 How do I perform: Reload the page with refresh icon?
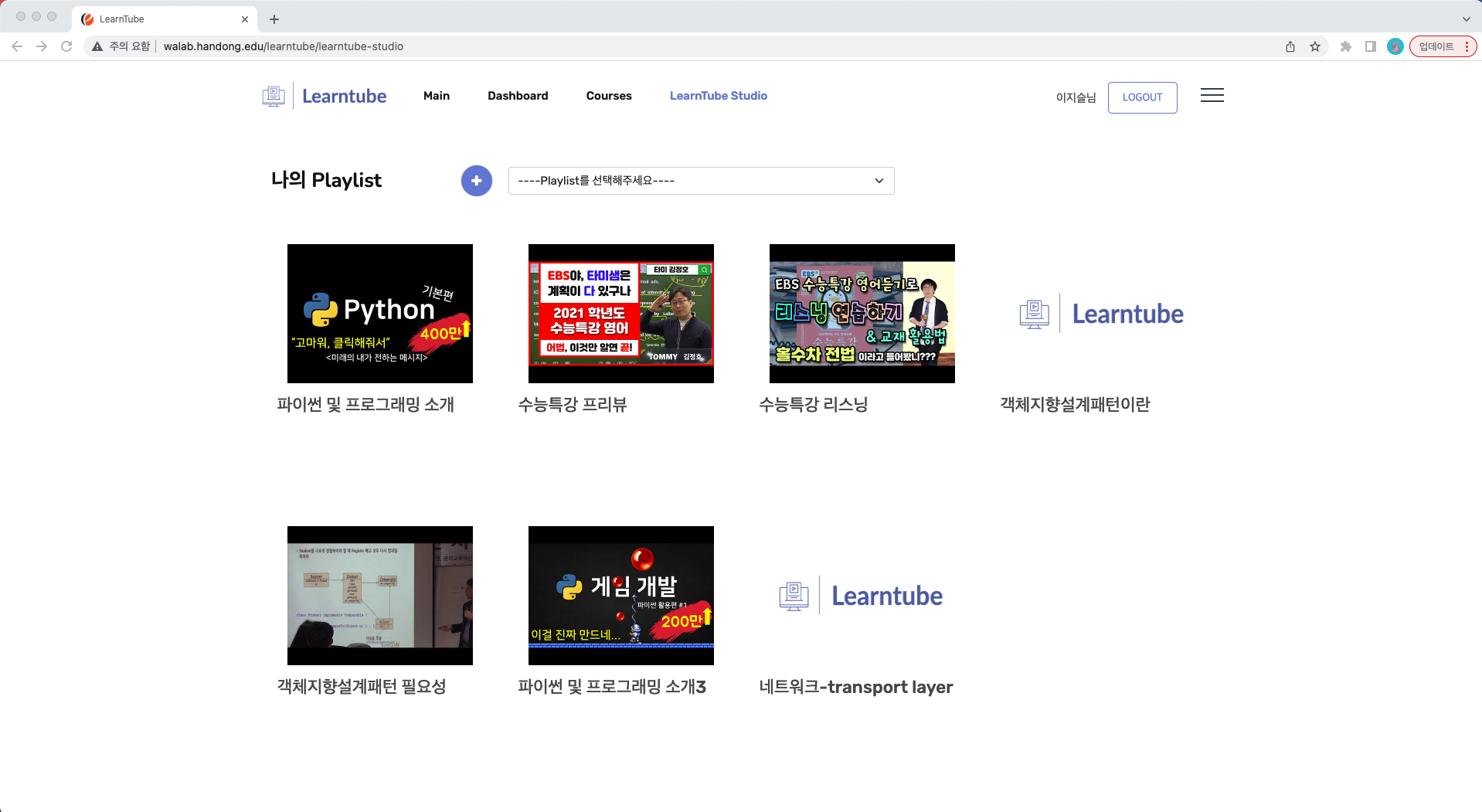pyautogui.click(x=66, y=46)
